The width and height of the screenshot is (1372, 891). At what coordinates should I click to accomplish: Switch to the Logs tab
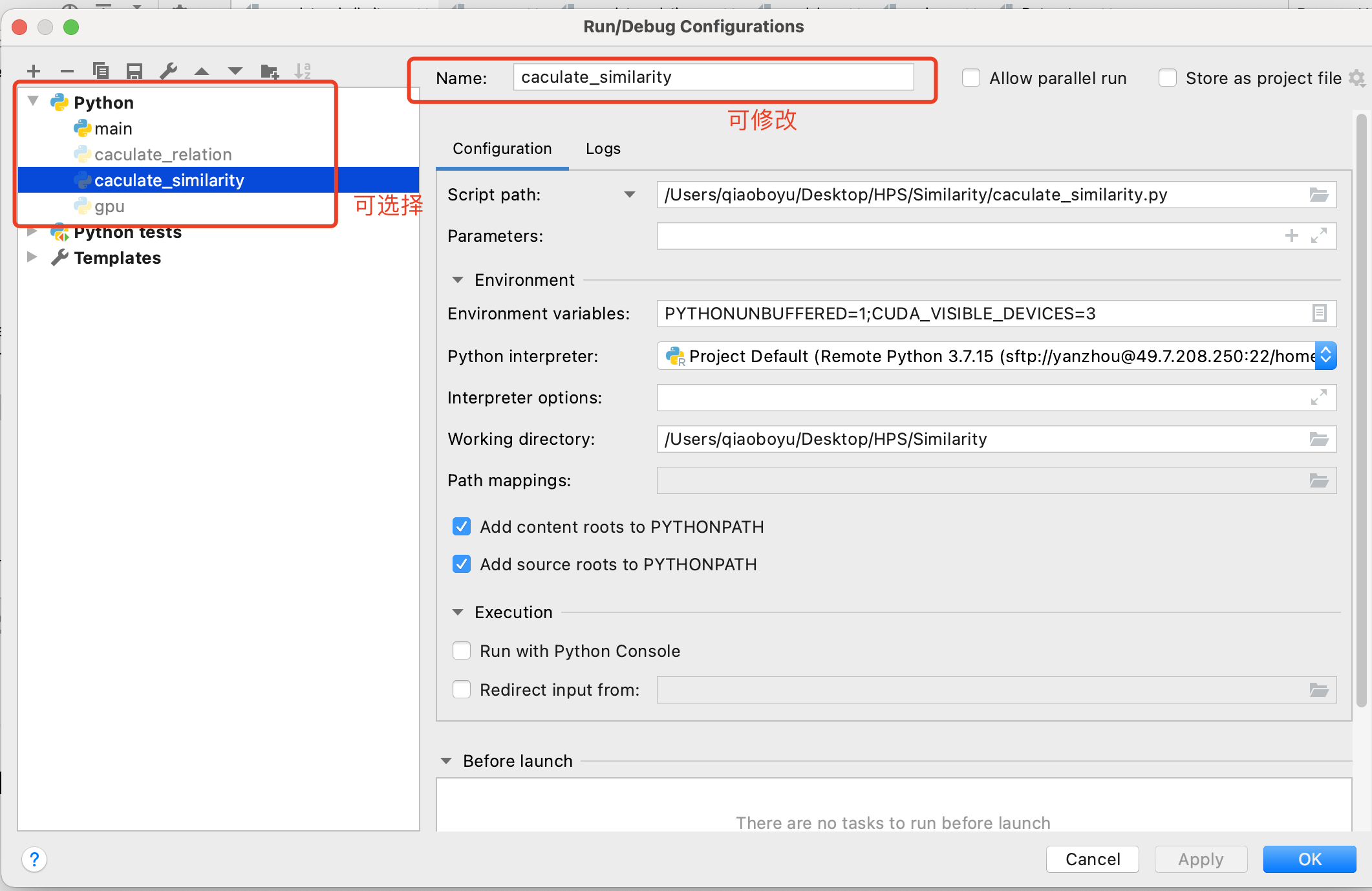pos(603,149)
